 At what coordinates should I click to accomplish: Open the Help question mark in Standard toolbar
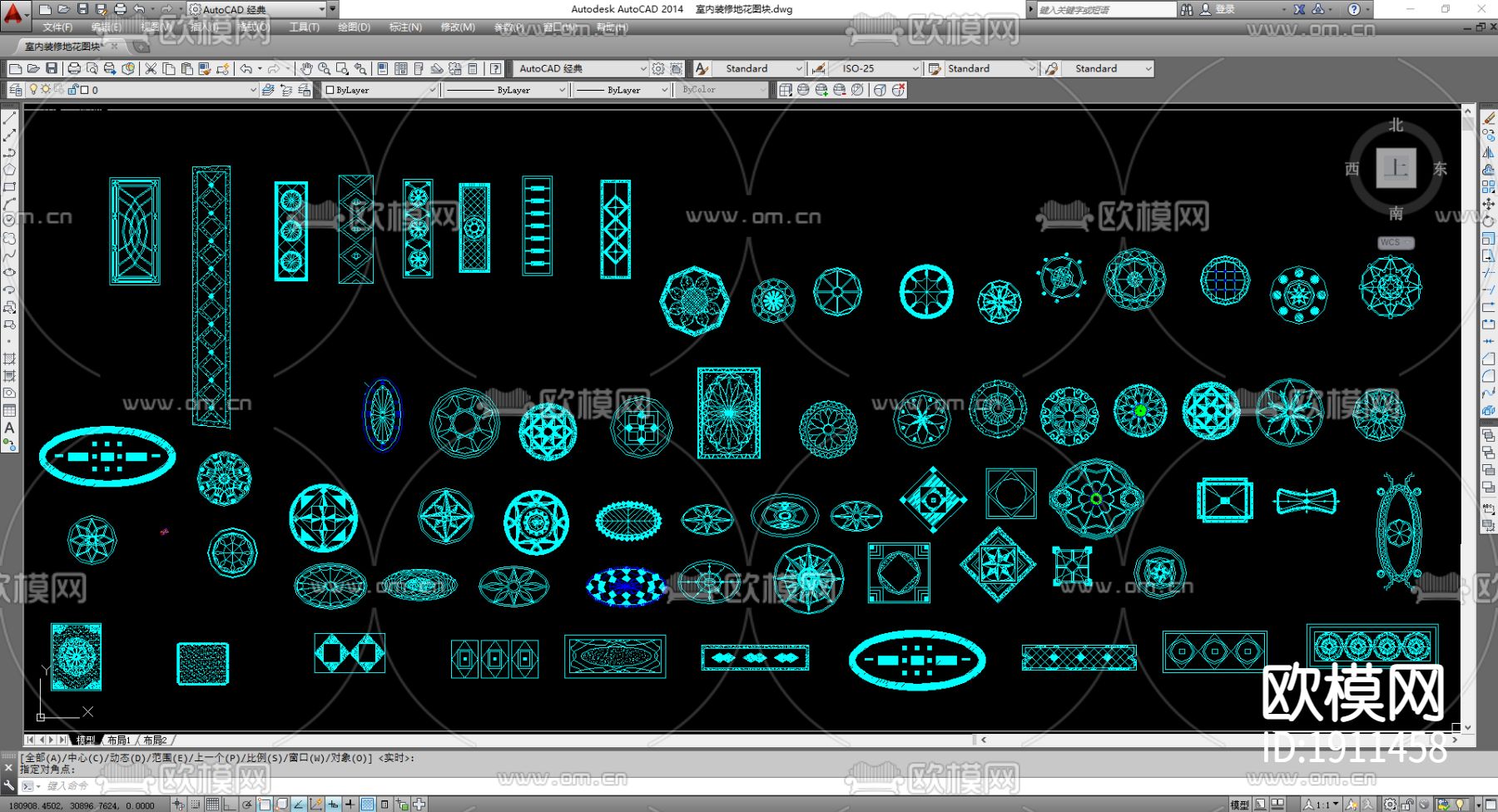tap(496, 68)
